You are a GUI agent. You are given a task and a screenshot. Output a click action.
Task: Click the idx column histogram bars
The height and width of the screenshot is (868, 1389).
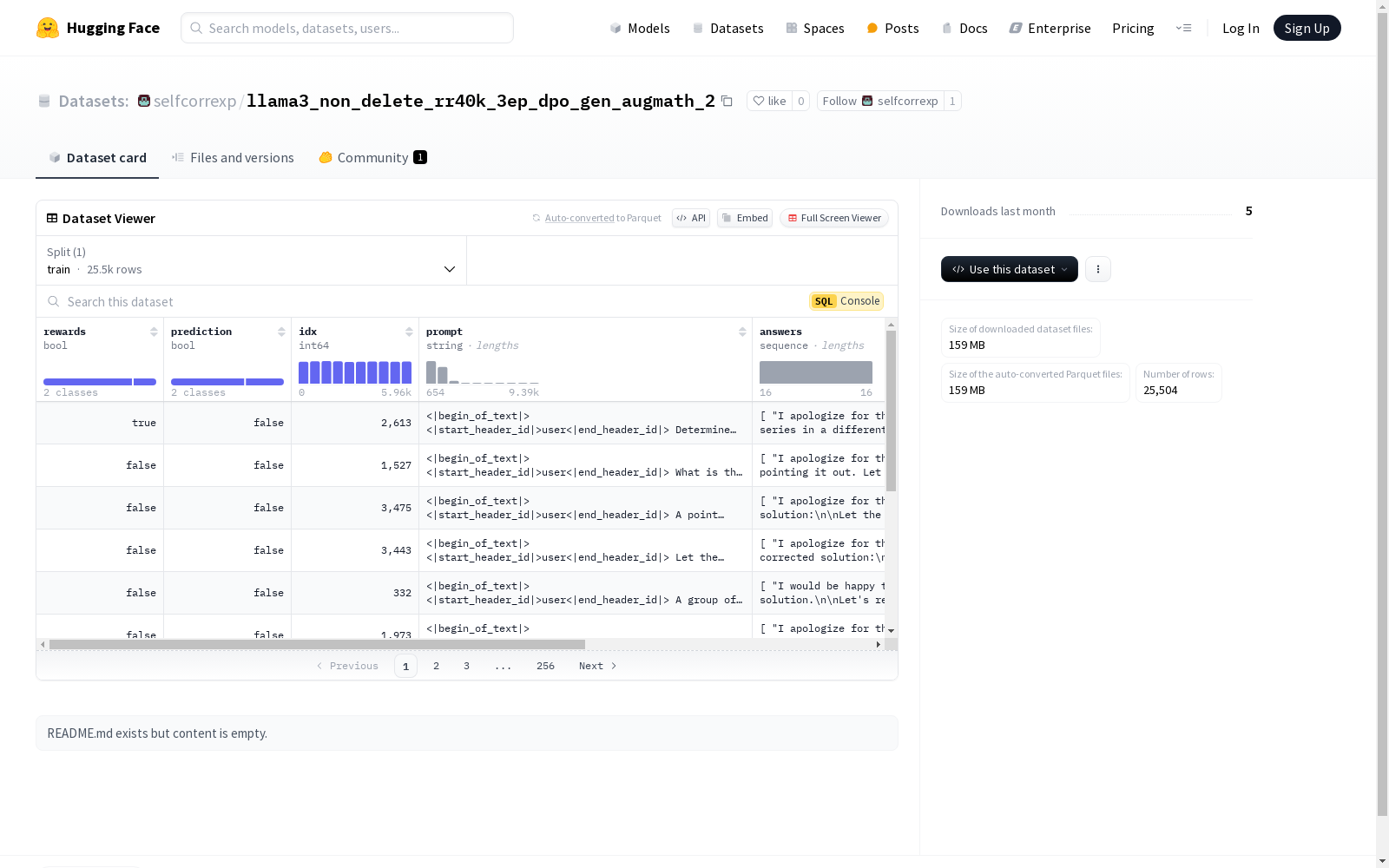[x=355, y=372]
